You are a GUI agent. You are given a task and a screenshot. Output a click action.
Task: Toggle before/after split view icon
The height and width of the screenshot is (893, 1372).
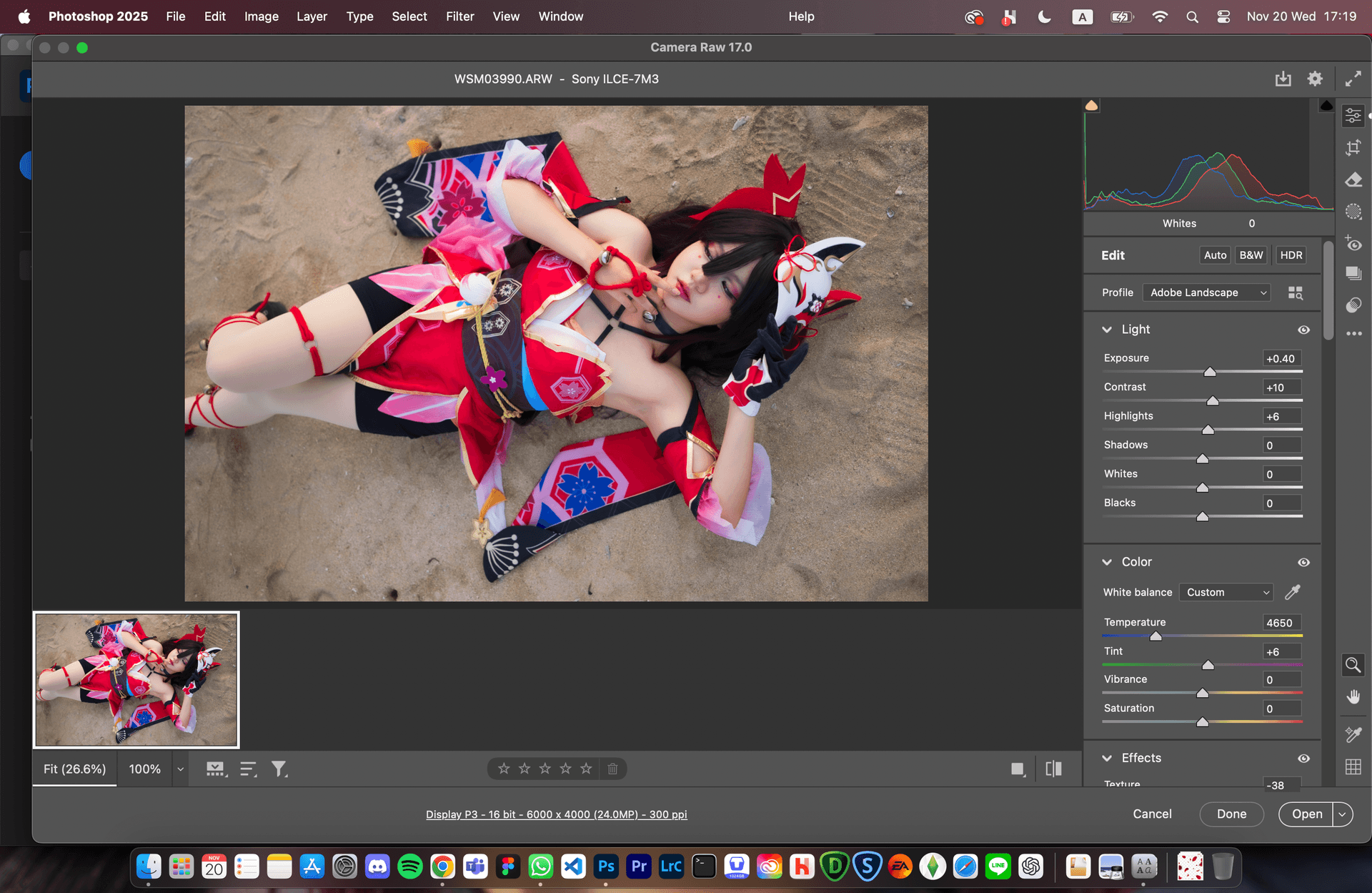pos(1053,769)
